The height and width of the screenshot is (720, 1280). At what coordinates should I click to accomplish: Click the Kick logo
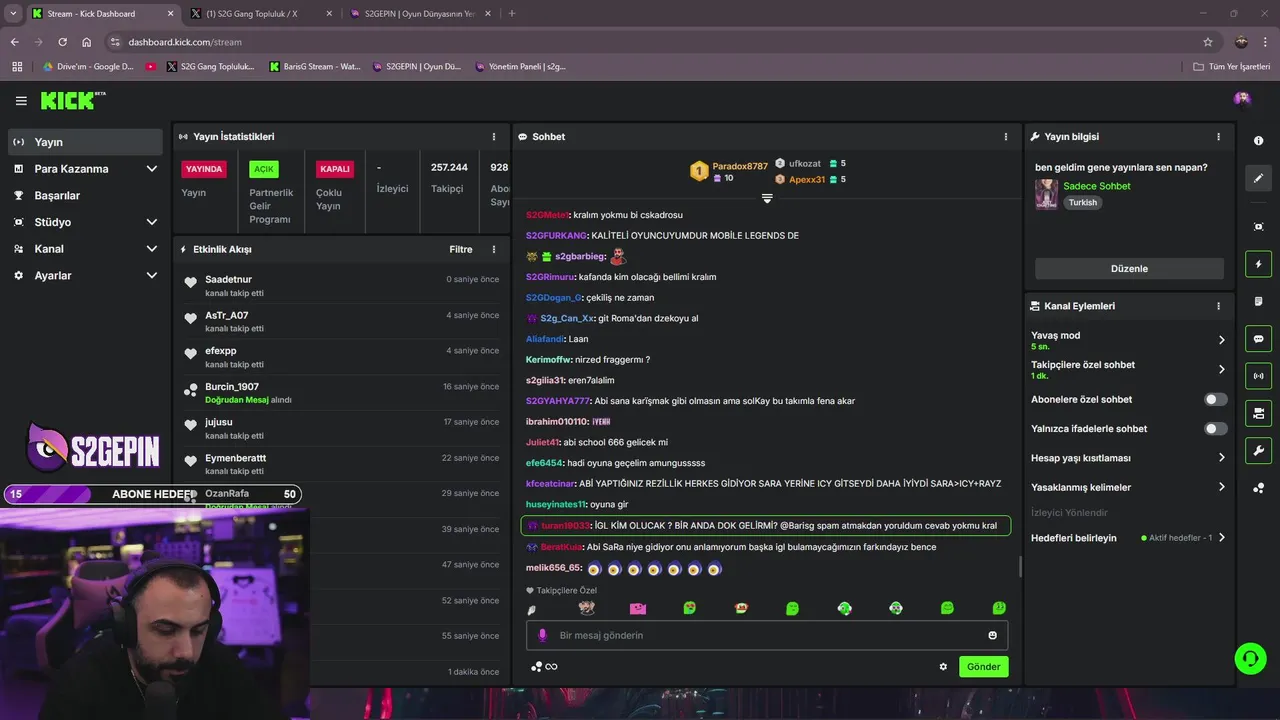(72, 100)
